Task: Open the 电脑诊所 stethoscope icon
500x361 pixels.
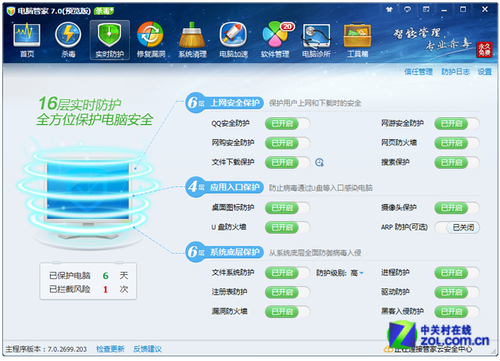Action: click(x=316, y=40)
